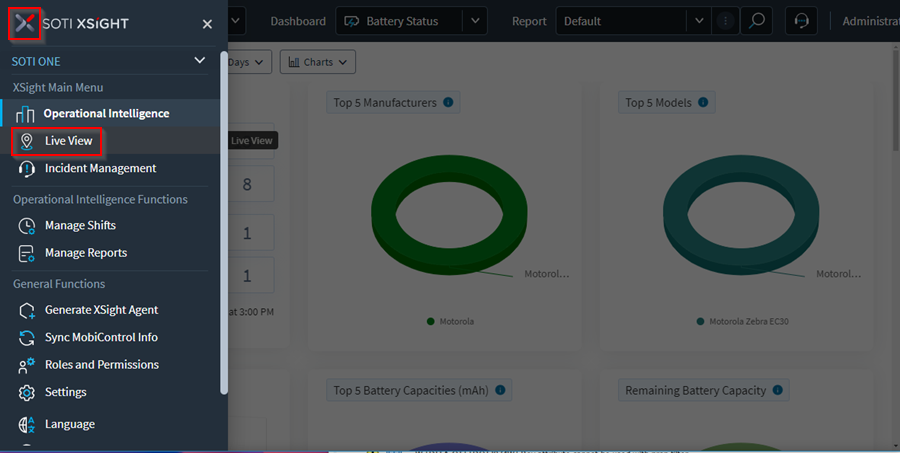Viewport: 900px width, 453px height.
Task: Click 'Top 5 Battery Capacities (mAh)' title
Action: coord(411,390)
